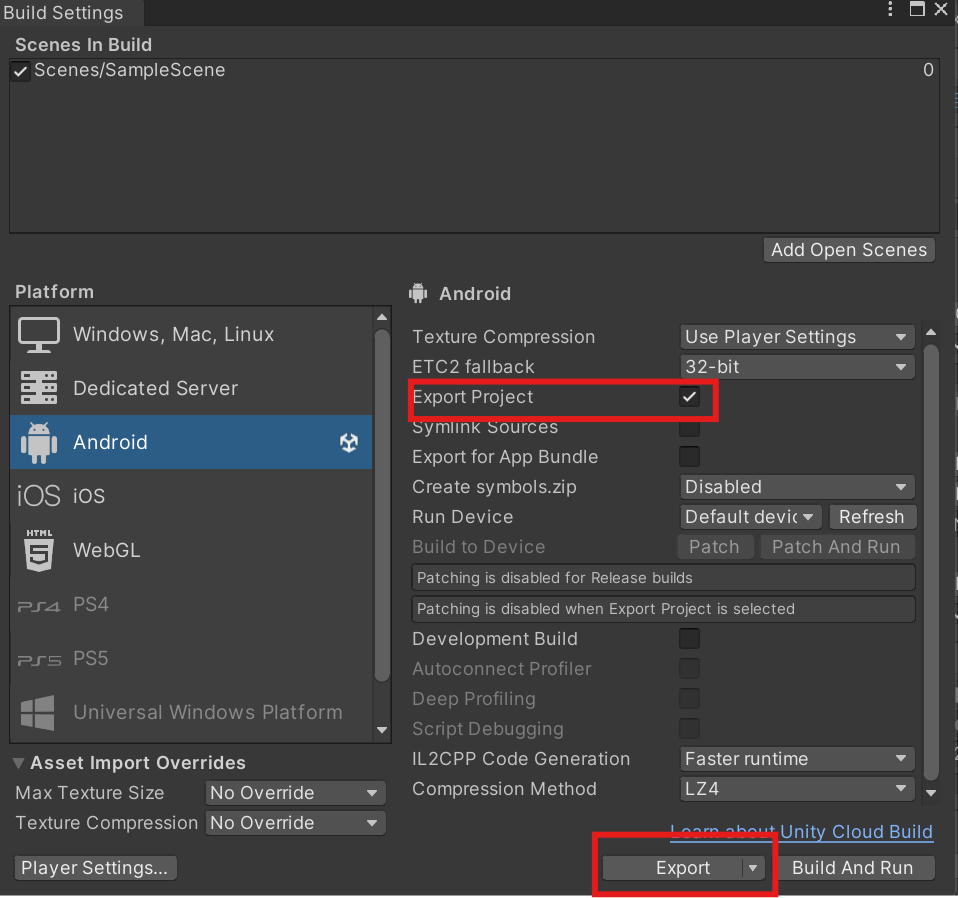Click the PS5 platform icon

point(37,658)
